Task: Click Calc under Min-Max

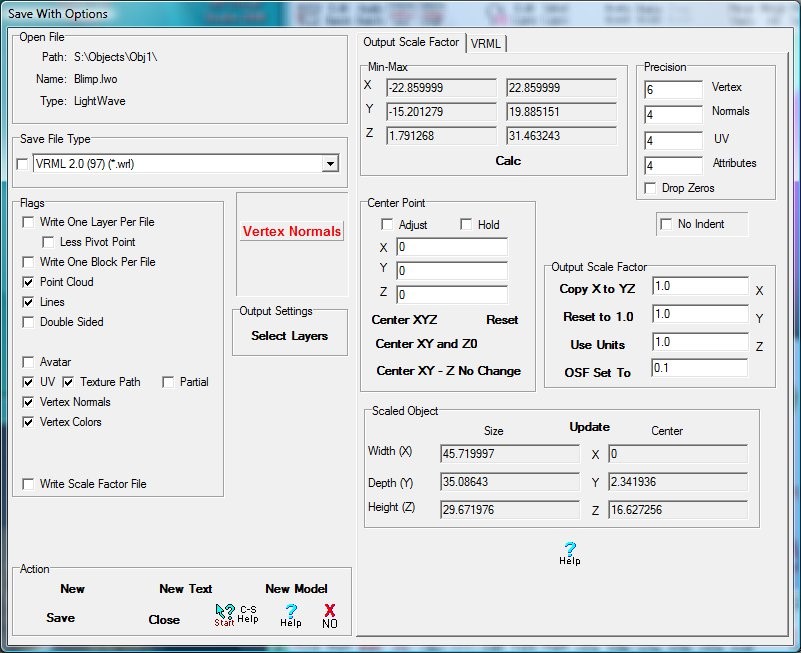Action: (x=508, y=160)
